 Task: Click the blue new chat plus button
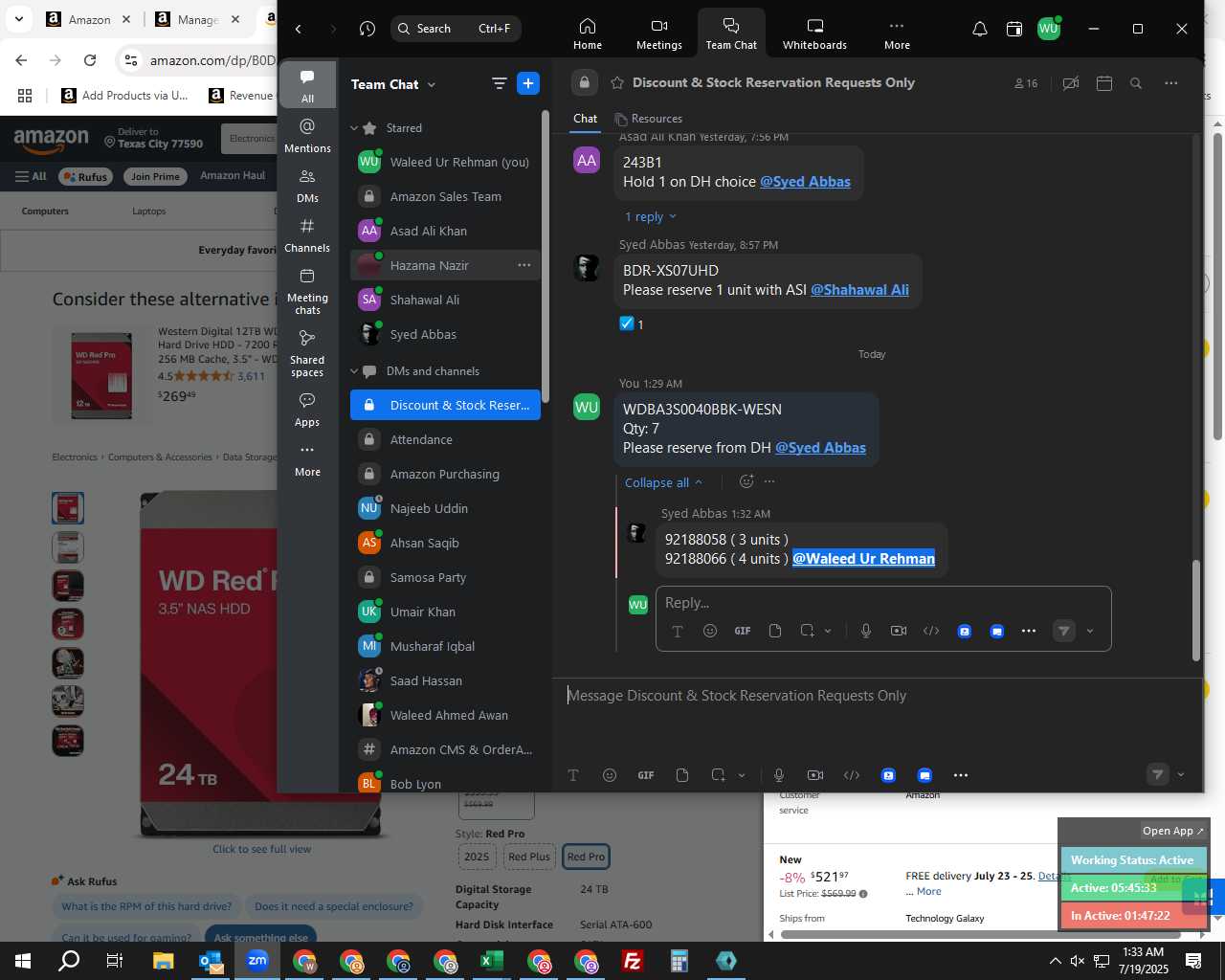(528, 83)
